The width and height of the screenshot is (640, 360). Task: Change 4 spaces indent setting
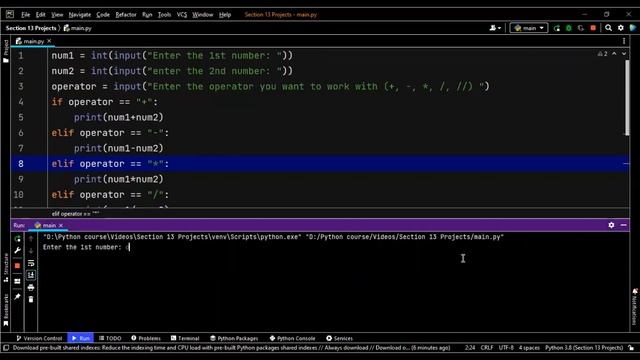point(529,348)
